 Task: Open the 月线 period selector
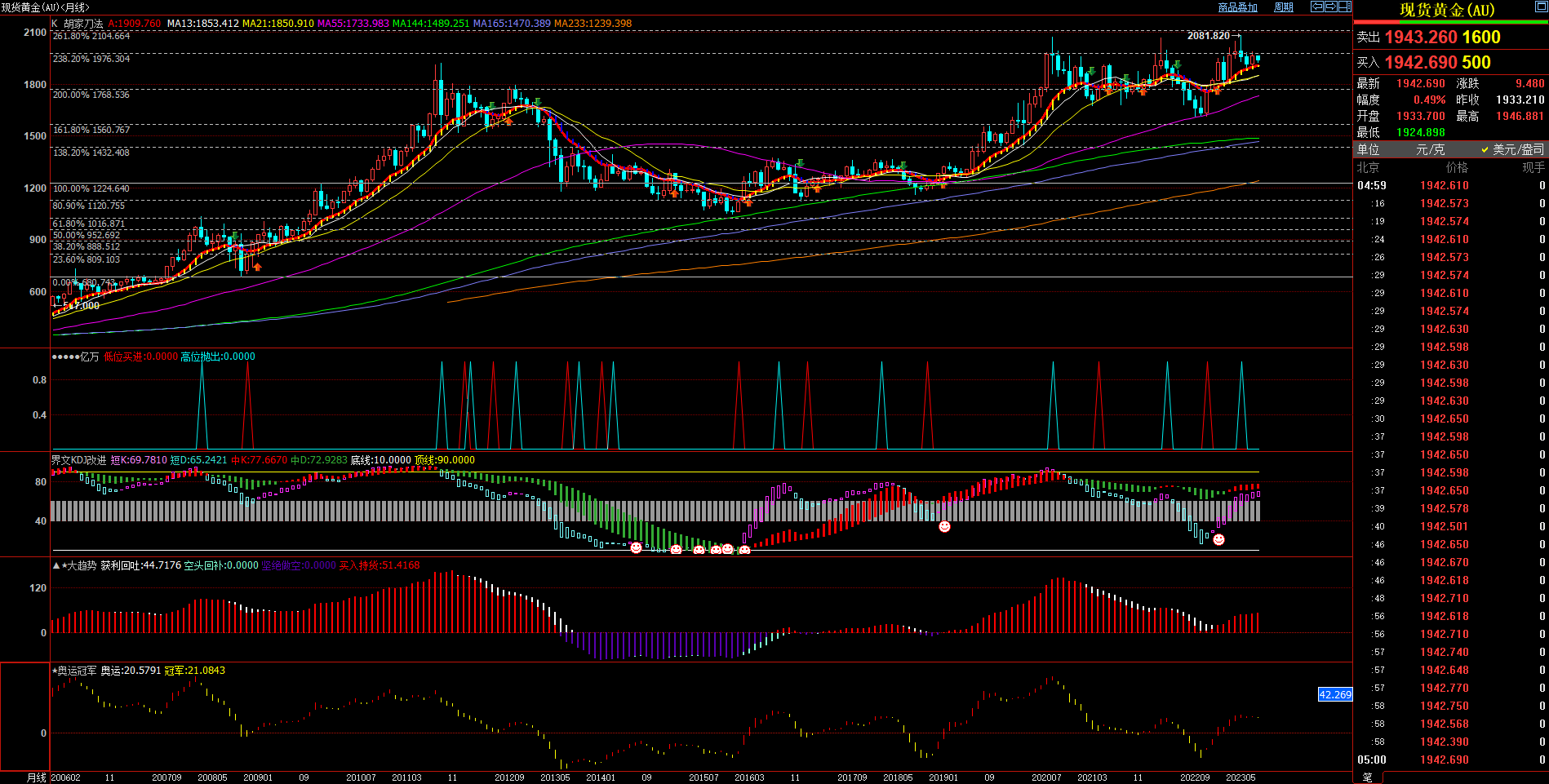[37, 777]
